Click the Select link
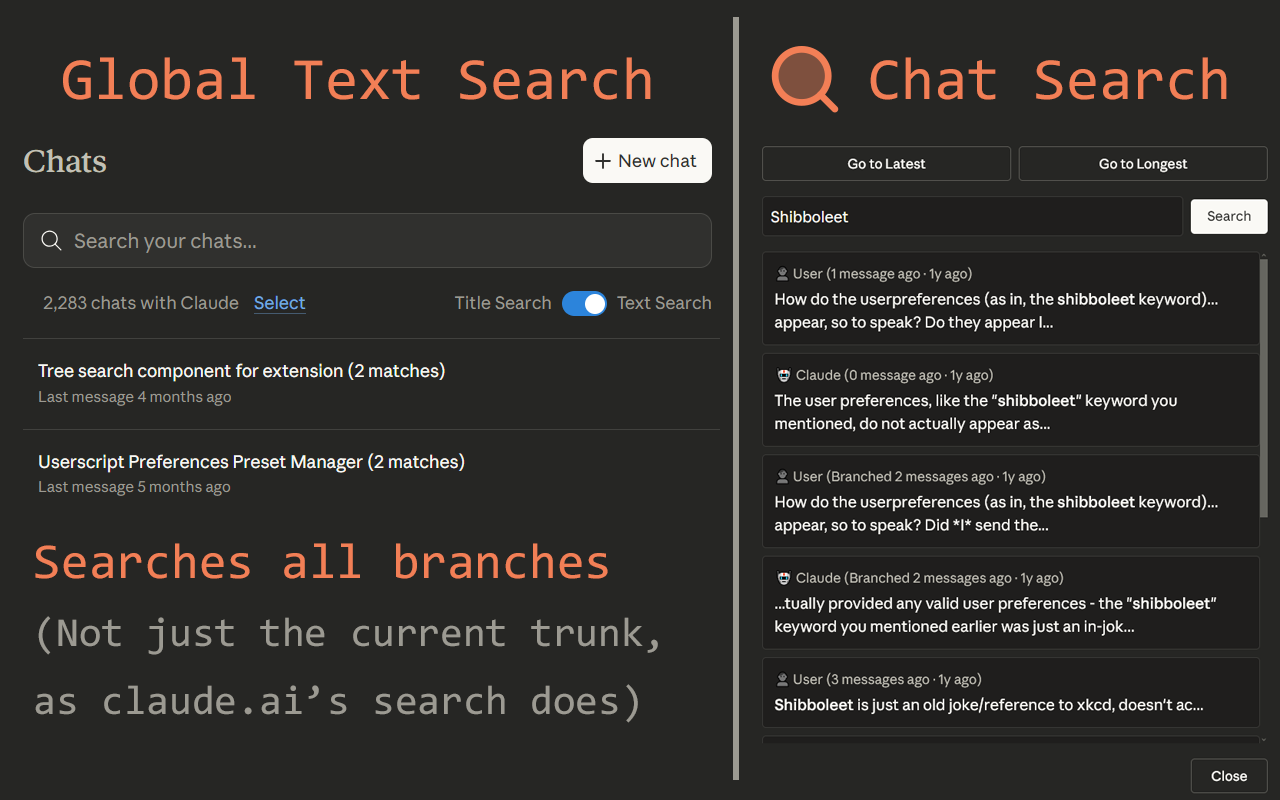The image size is (1280, 800). [279, 303]
